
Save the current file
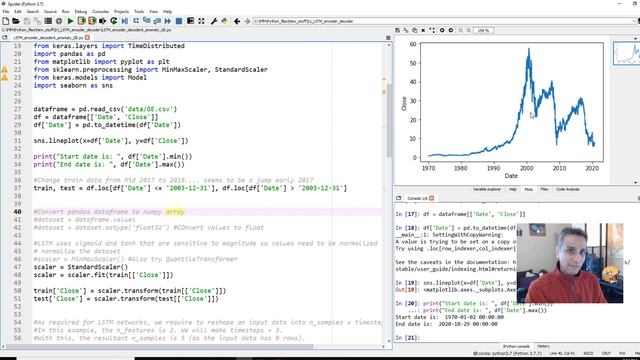pyautogui.click(x=27, y=21)
